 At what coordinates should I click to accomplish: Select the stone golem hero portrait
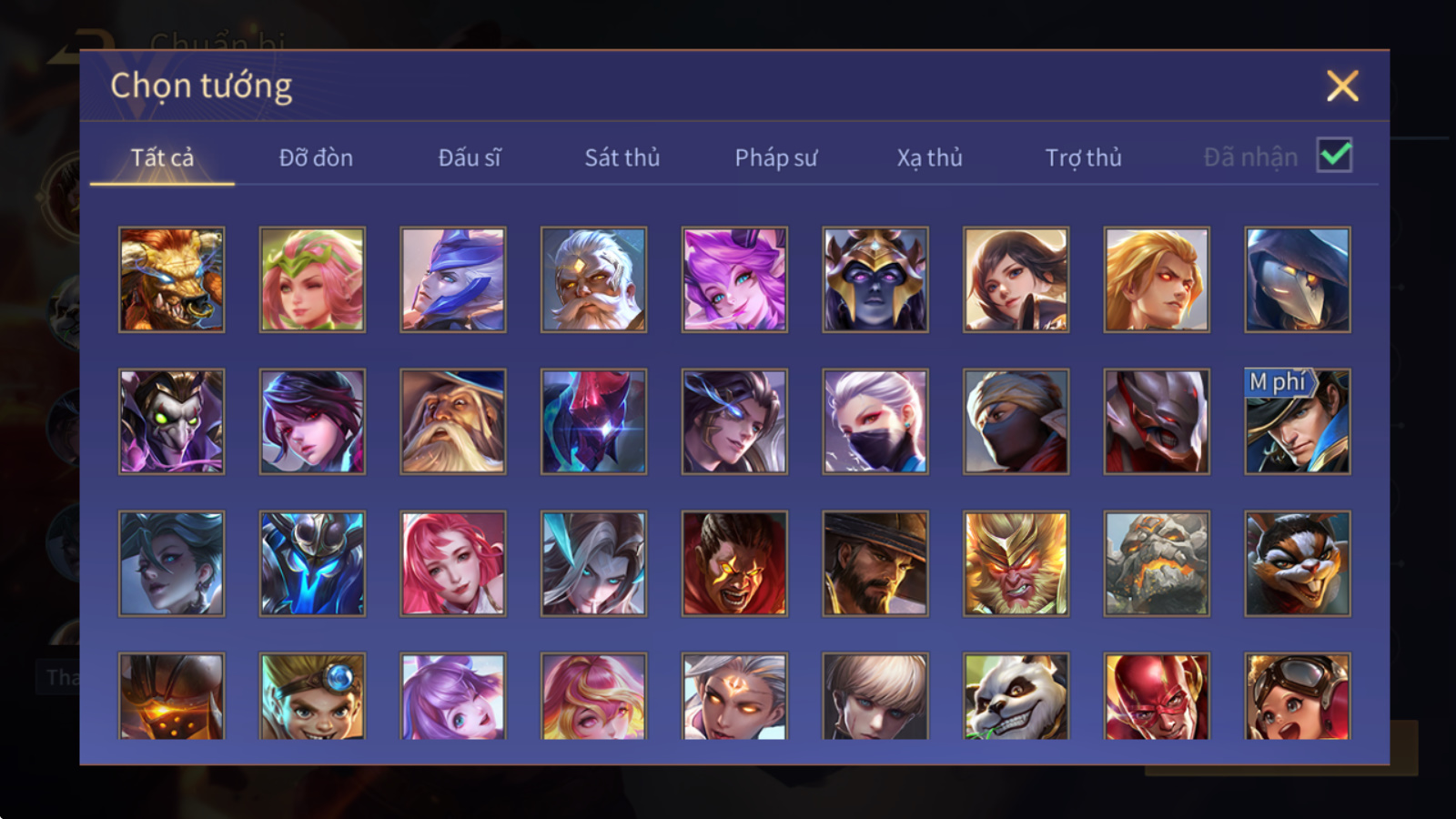pos(1157,563)
